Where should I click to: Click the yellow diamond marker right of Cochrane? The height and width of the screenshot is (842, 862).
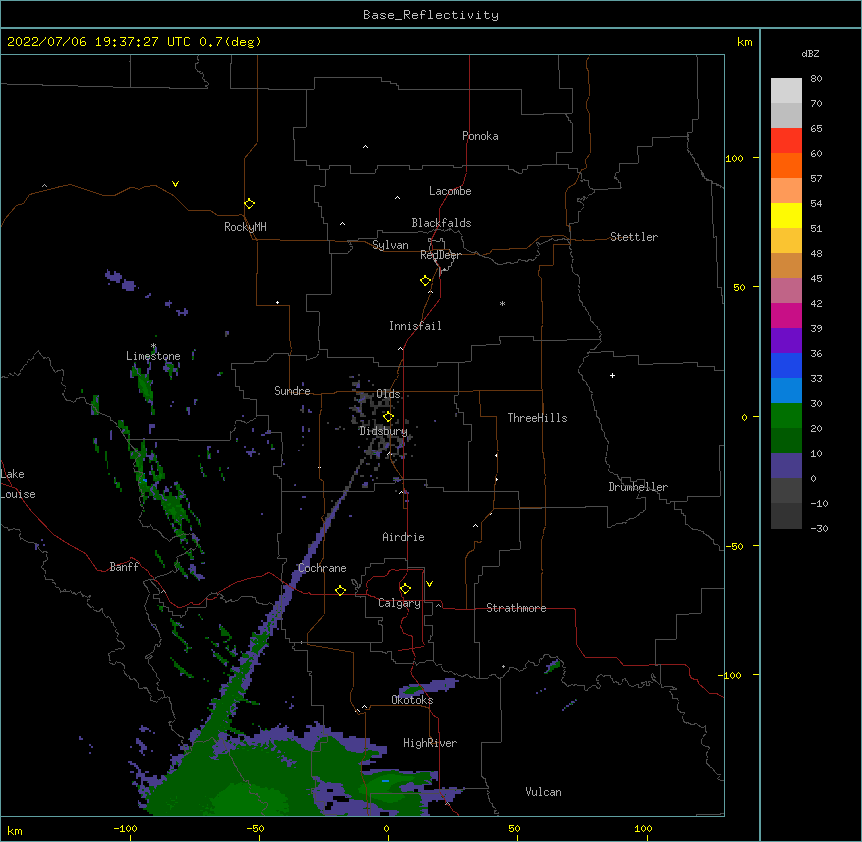pos(340,590)
